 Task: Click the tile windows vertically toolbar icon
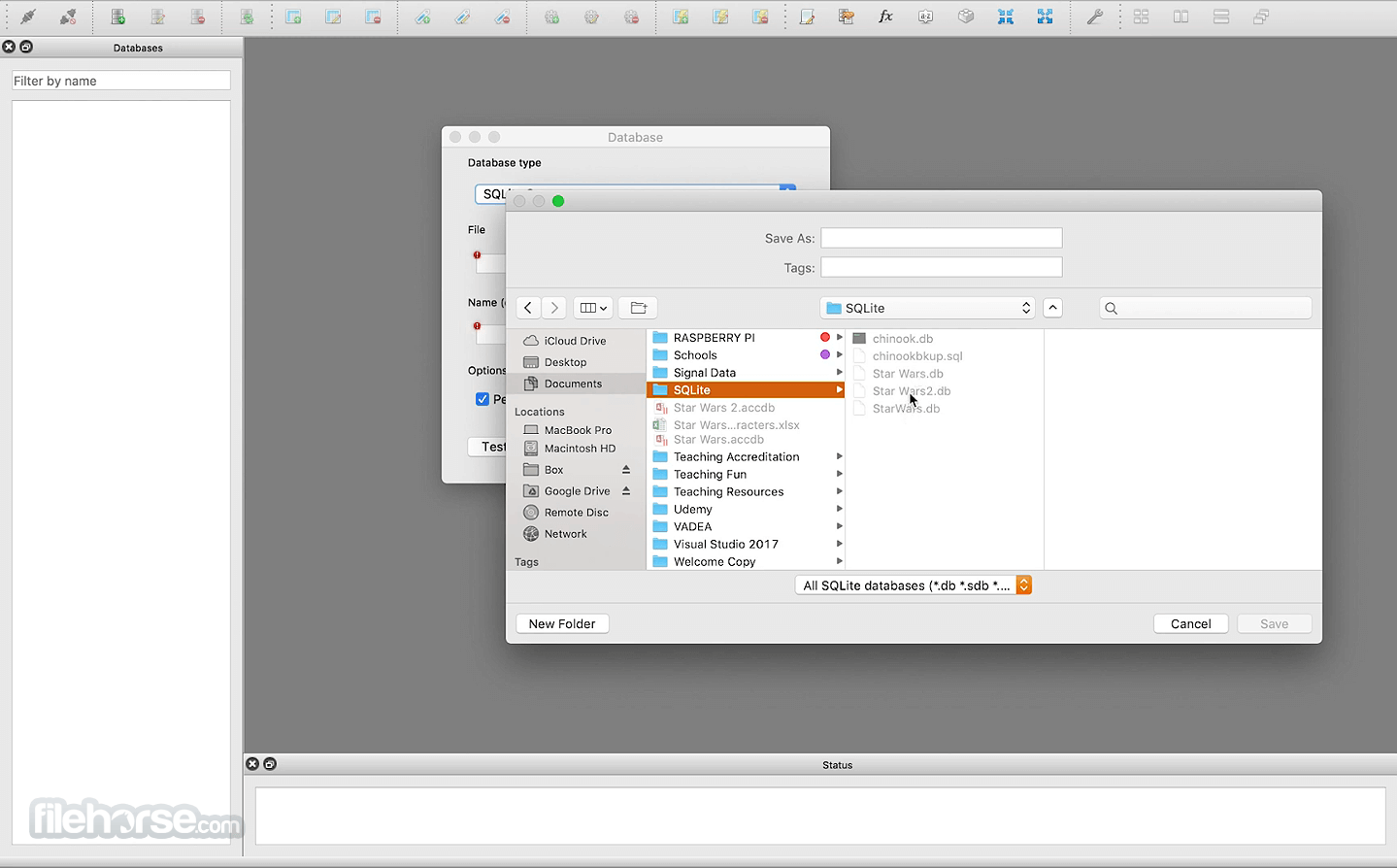(1181, 17)
